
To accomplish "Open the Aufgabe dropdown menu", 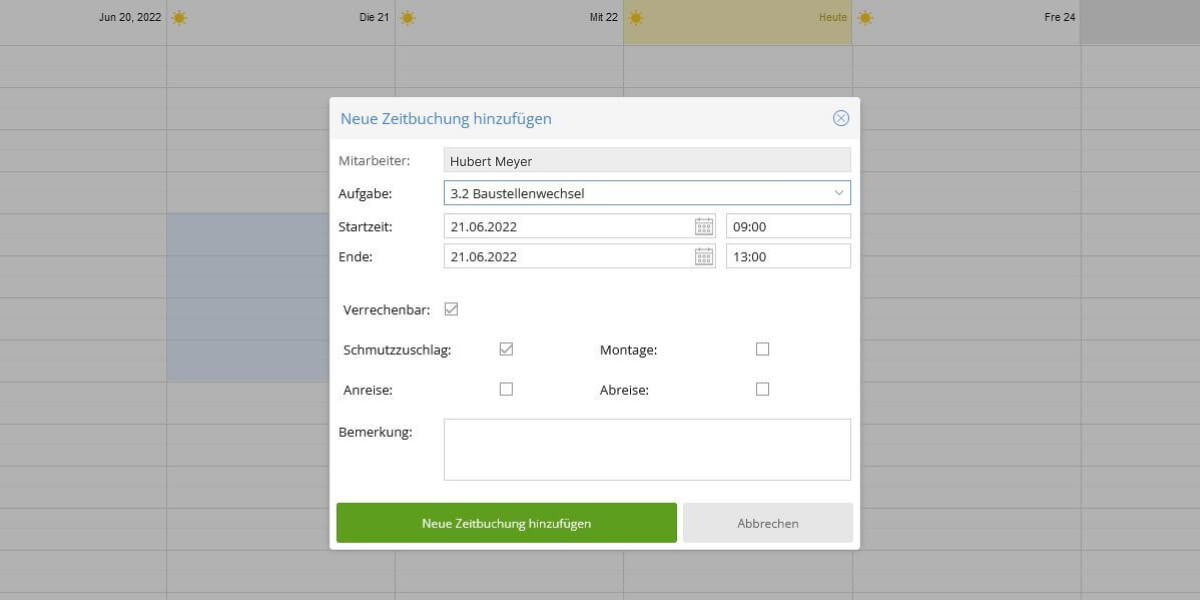I will tap(839, 192).
